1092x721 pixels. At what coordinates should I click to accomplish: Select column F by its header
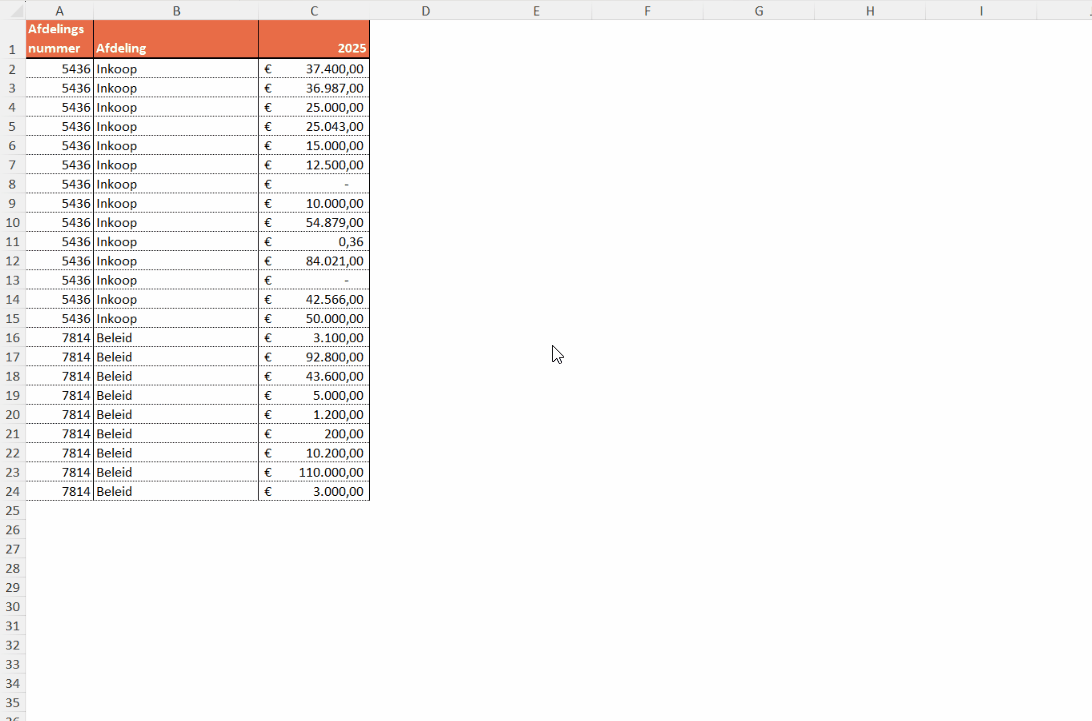click(x=648, y=10)
